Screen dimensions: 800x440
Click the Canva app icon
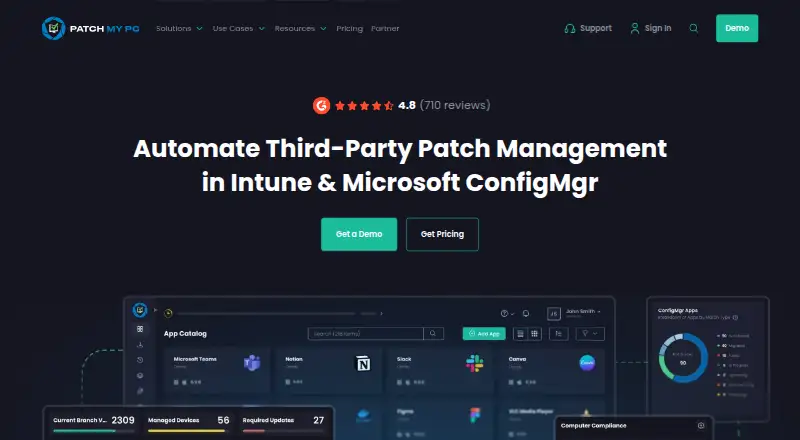[x=587, y=363]
